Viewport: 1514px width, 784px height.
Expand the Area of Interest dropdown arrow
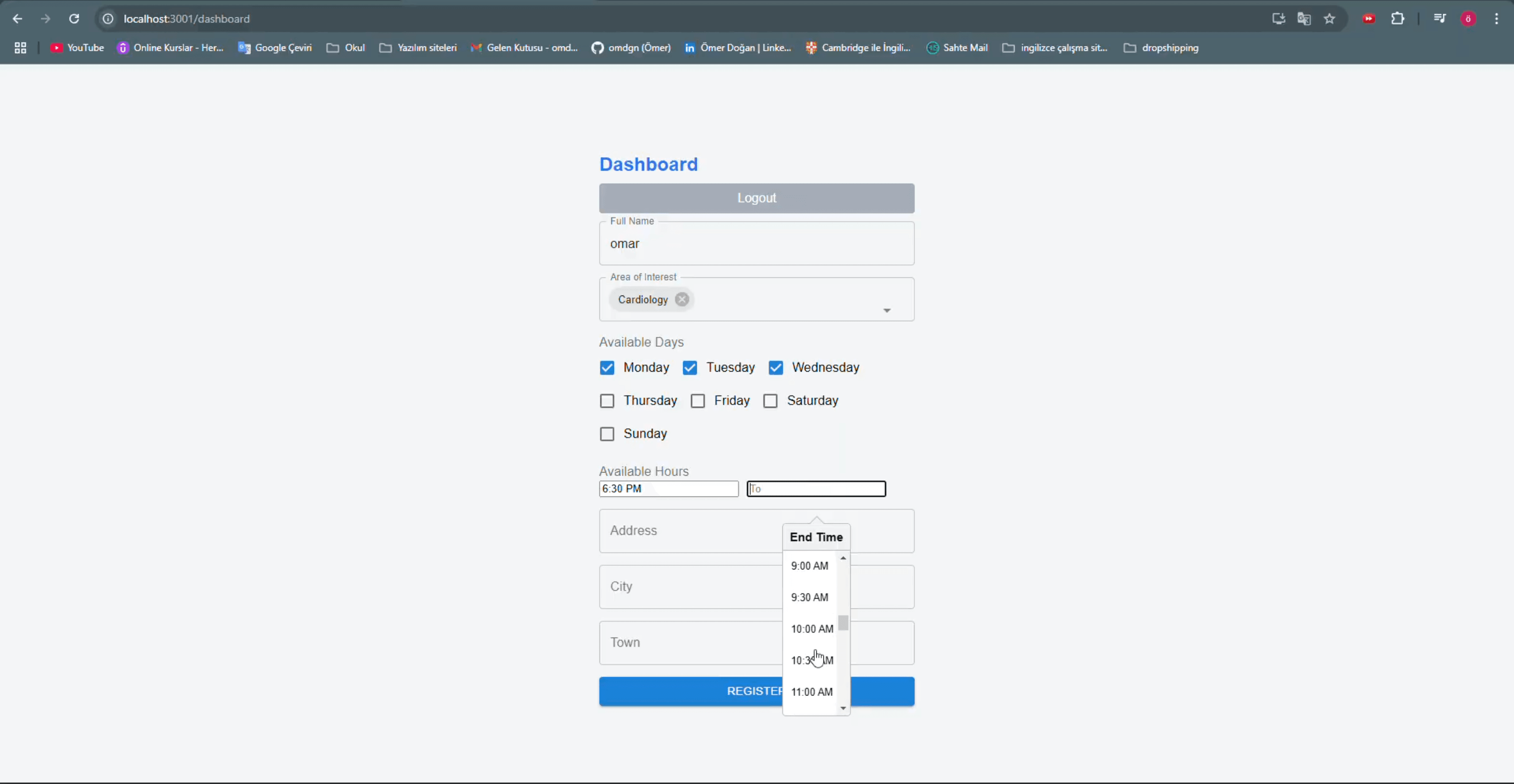coord(887,310)
